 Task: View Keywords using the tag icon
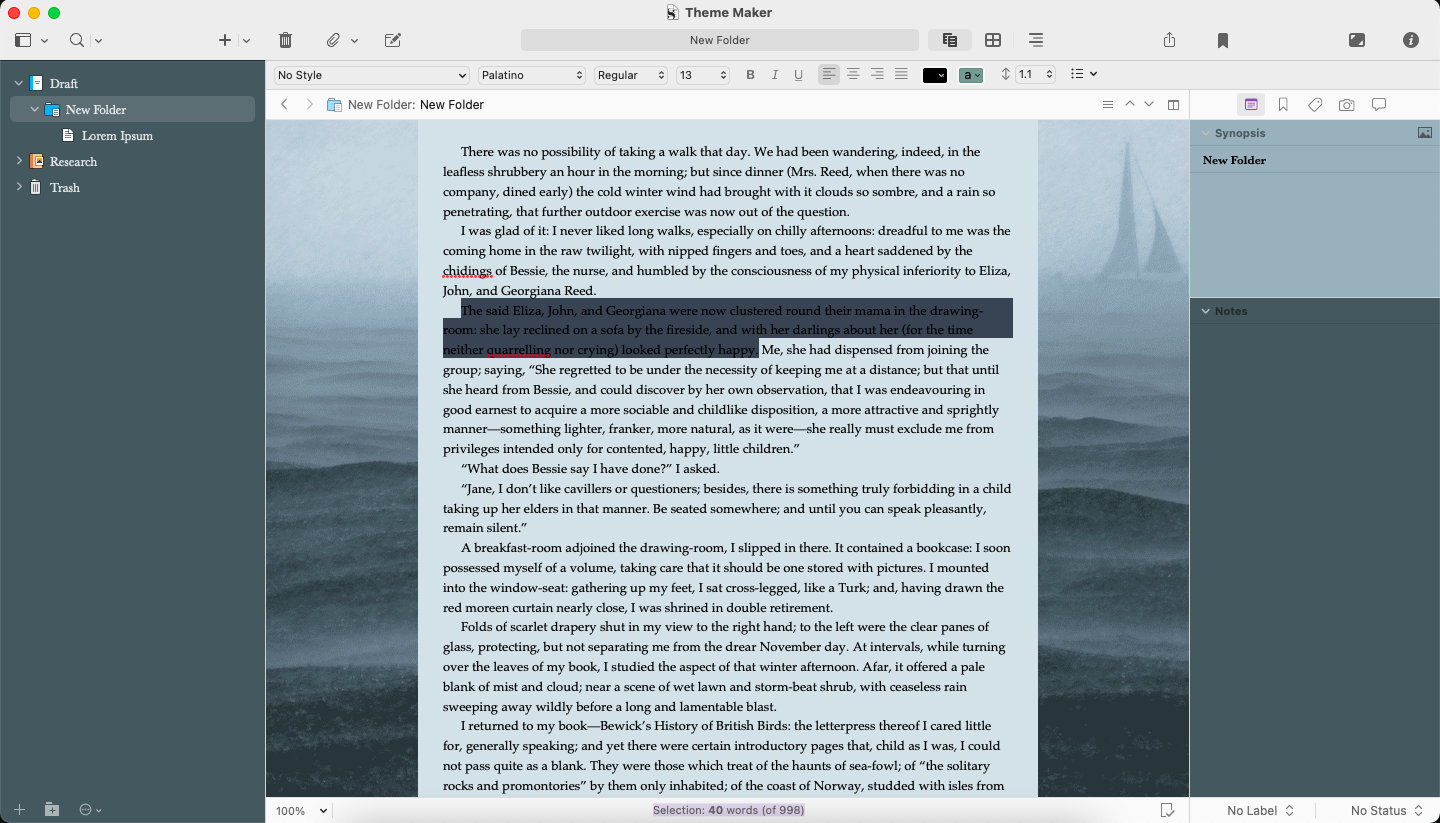click(x=1315, y=104)
